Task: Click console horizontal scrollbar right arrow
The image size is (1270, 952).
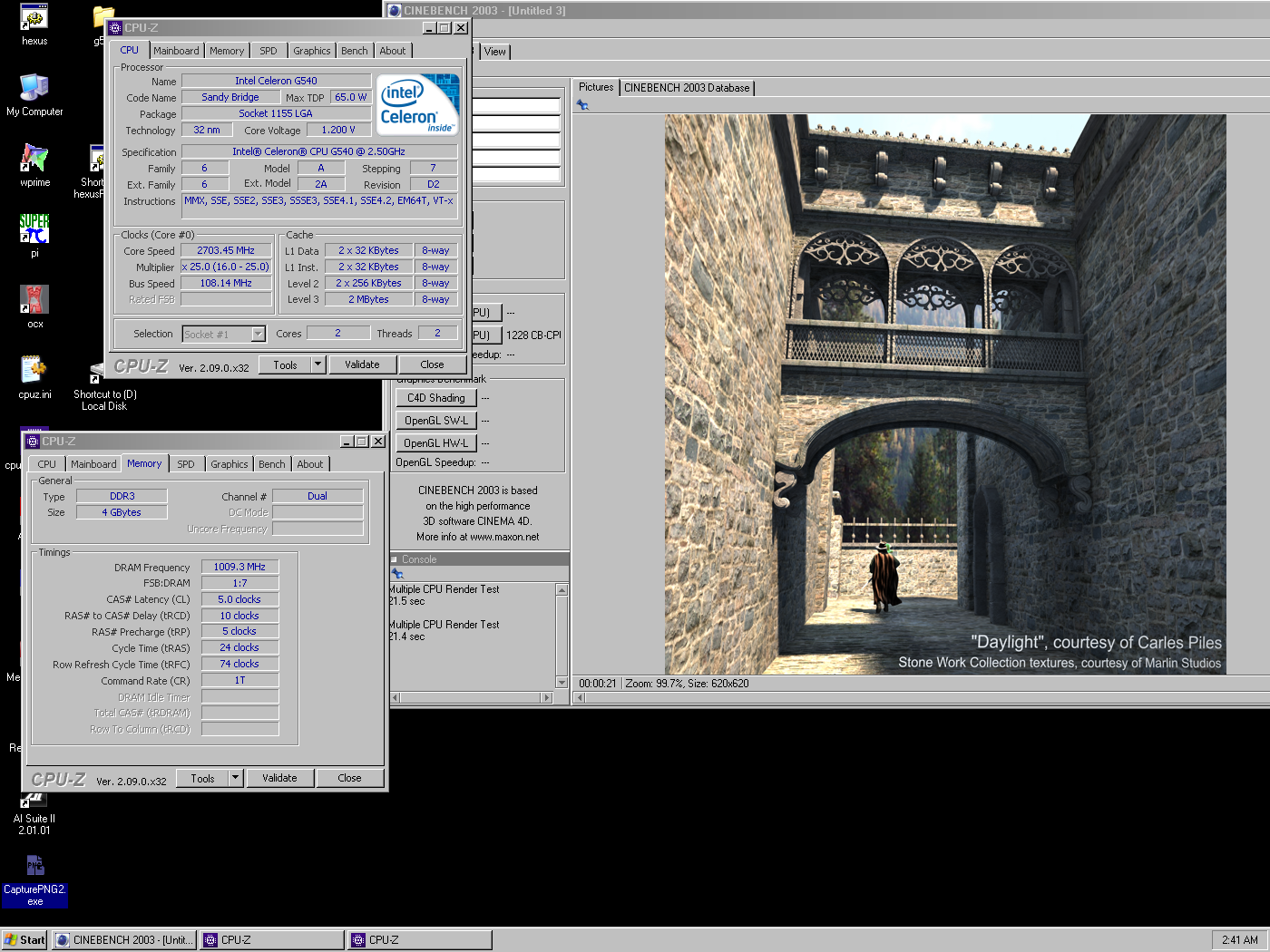Action: [546, 697]
